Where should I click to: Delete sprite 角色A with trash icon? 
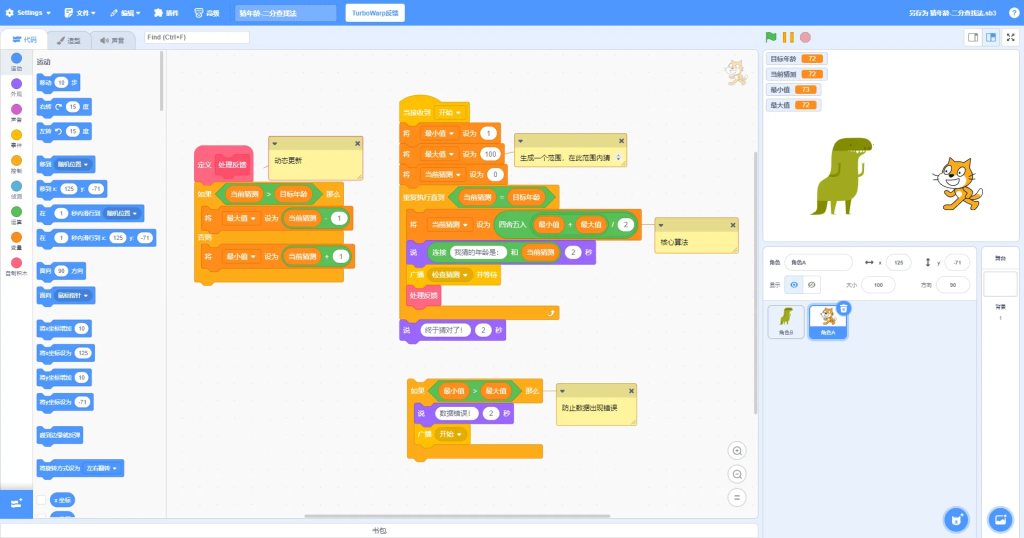pos(844,308)
